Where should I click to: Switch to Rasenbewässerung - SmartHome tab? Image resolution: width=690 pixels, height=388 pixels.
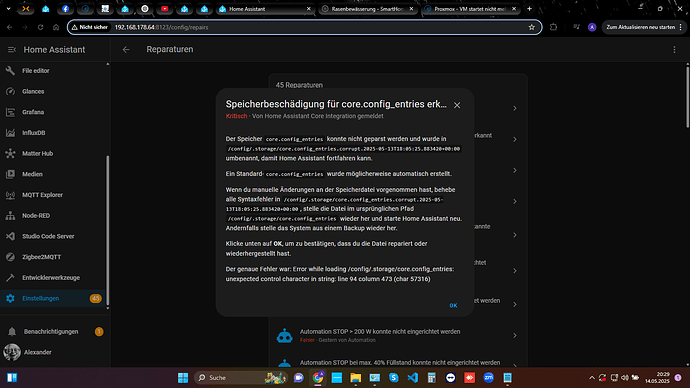point(367,9)
